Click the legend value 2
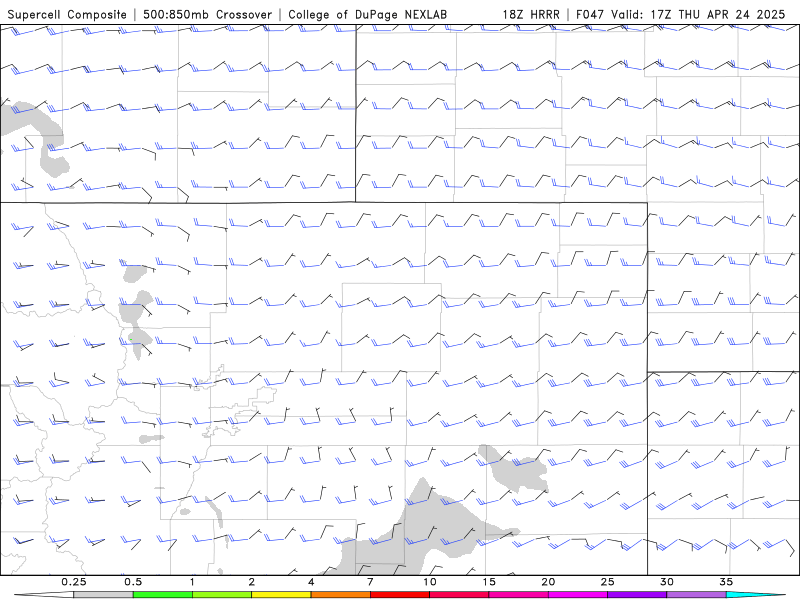The height and width of the screenshot is (600, 800). point(252,582)
